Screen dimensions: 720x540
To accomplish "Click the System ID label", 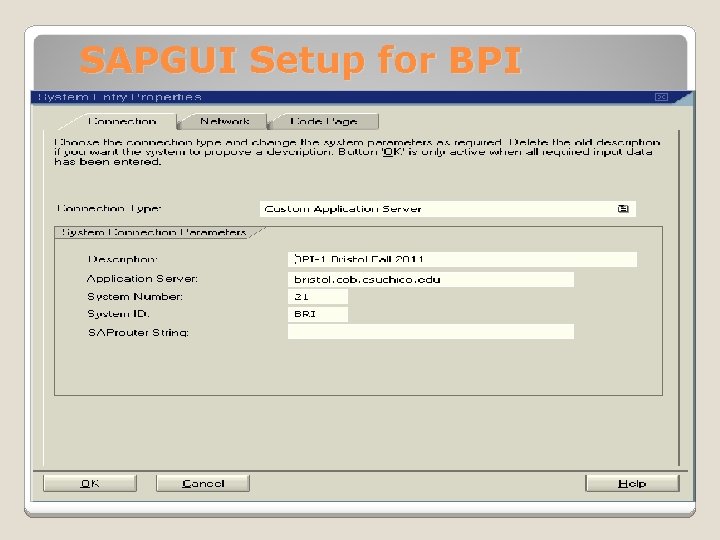I will [x=118, y=314].
